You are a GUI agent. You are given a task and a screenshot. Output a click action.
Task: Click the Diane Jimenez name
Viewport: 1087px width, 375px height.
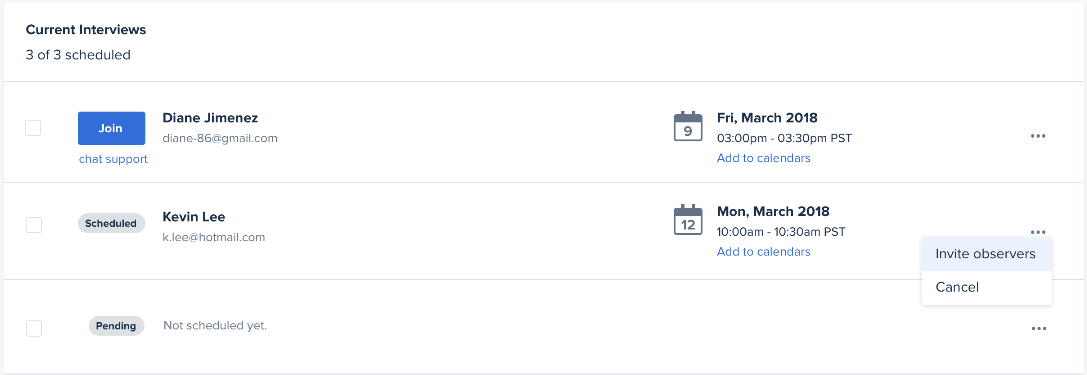[210, 118]
